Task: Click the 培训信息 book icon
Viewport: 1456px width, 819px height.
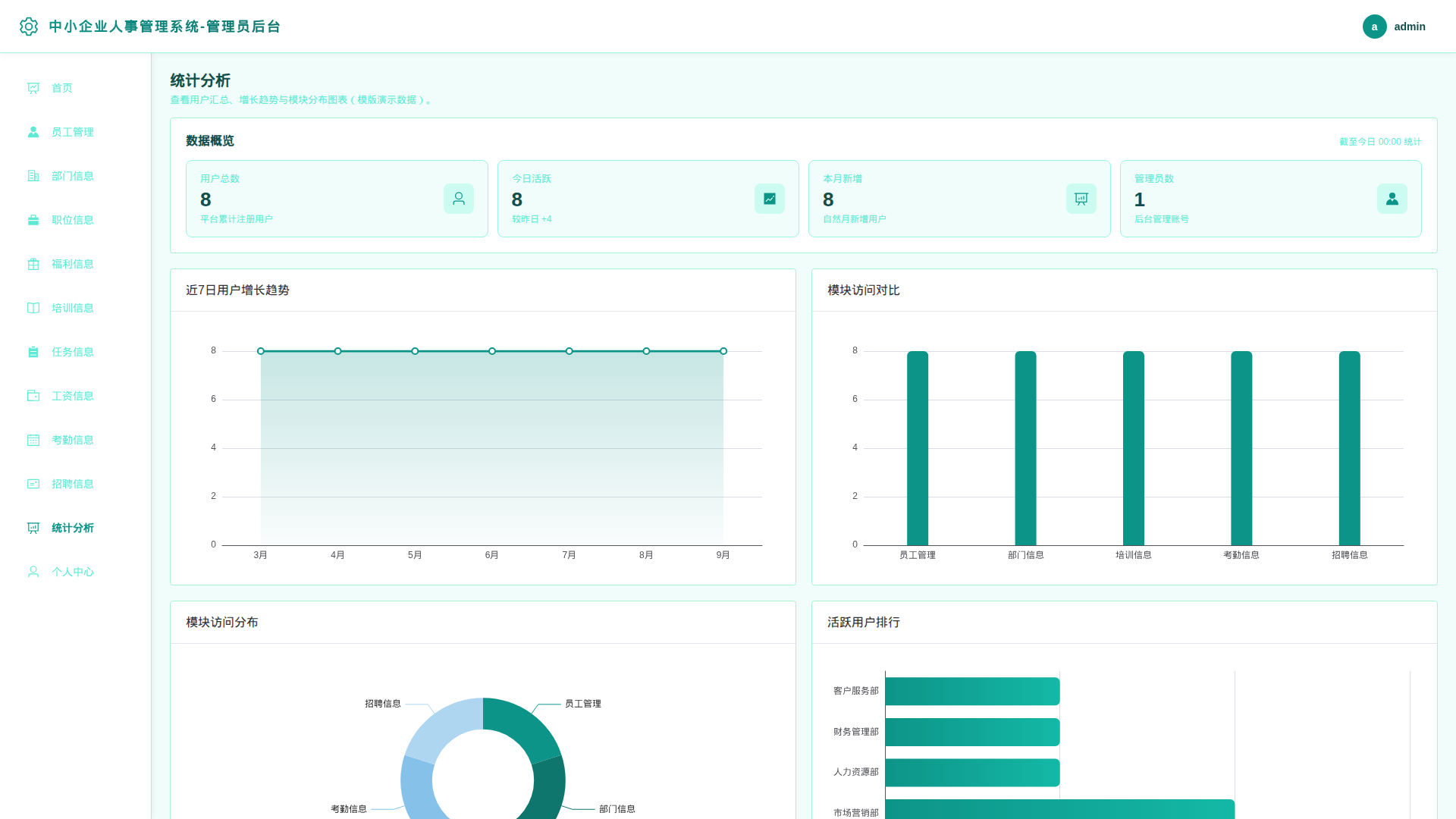Action: [x=33, y=308]
